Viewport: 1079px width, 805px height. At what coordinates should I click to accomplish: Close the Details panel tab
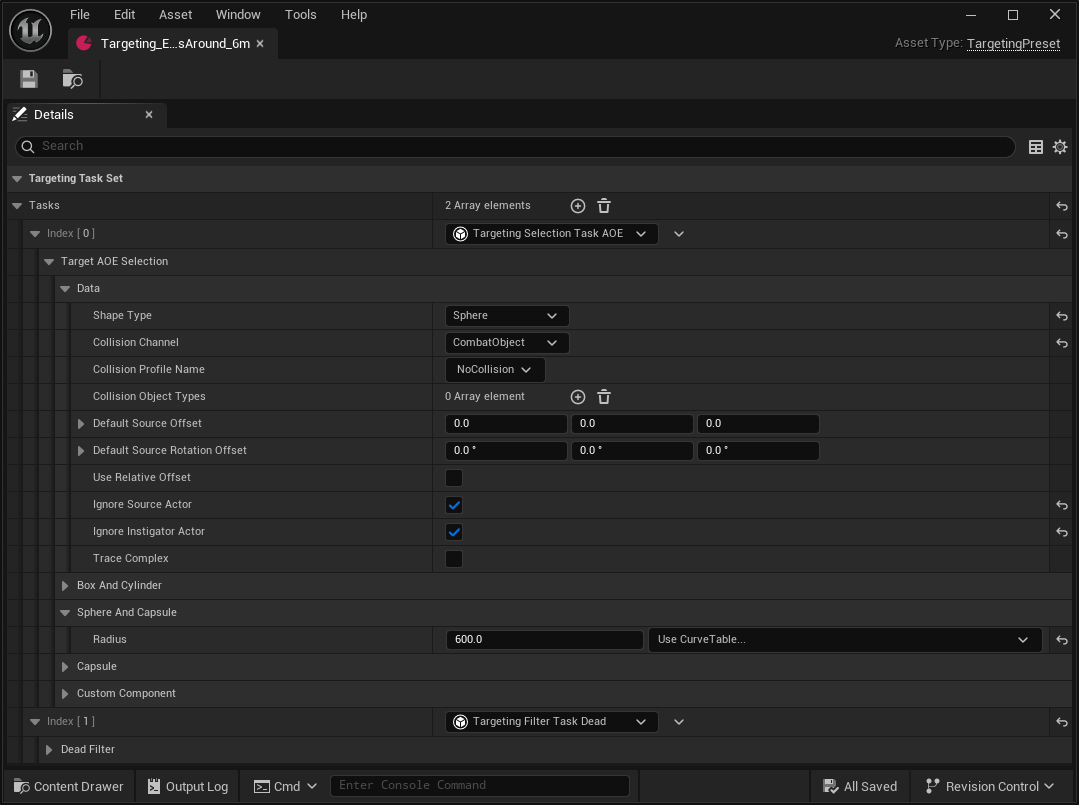tap(149, 115)
